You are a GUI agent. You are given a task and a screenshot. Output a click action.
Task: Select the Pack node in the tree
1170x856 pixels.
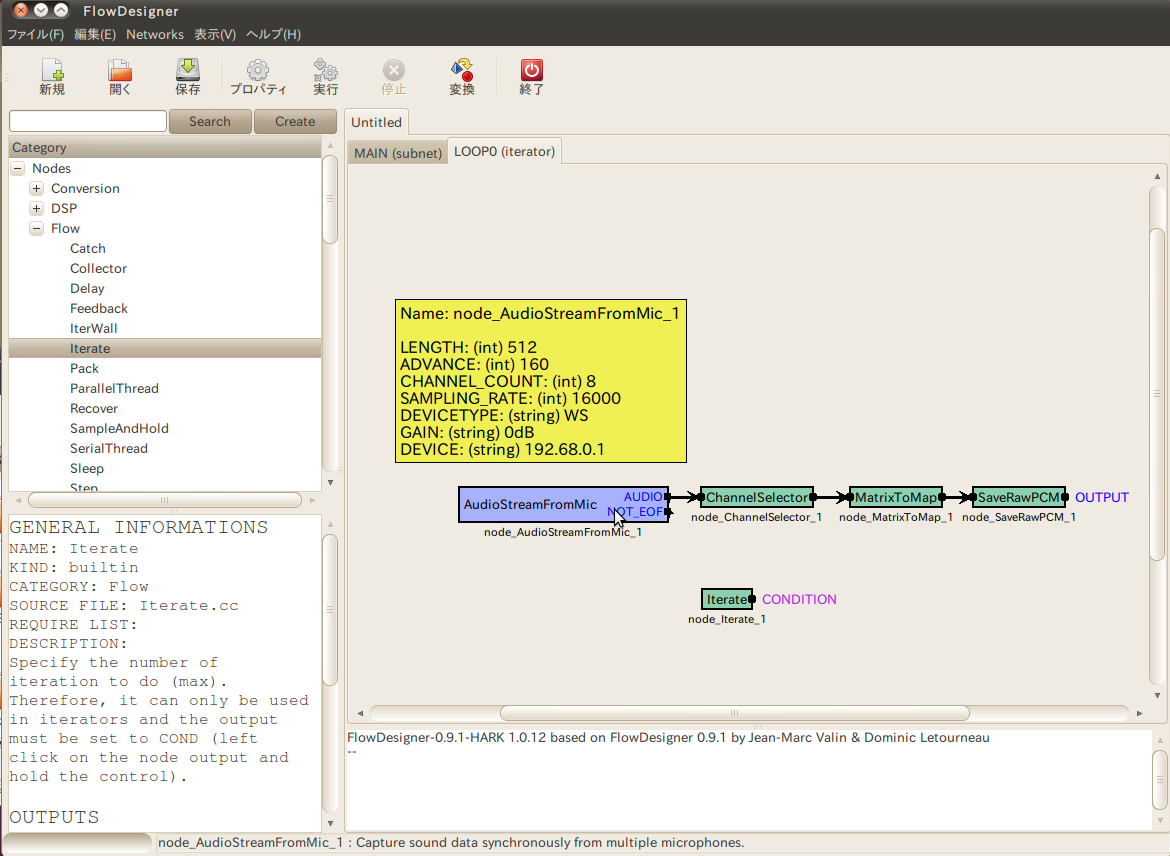pyautogui.click(x=84, y=369)
